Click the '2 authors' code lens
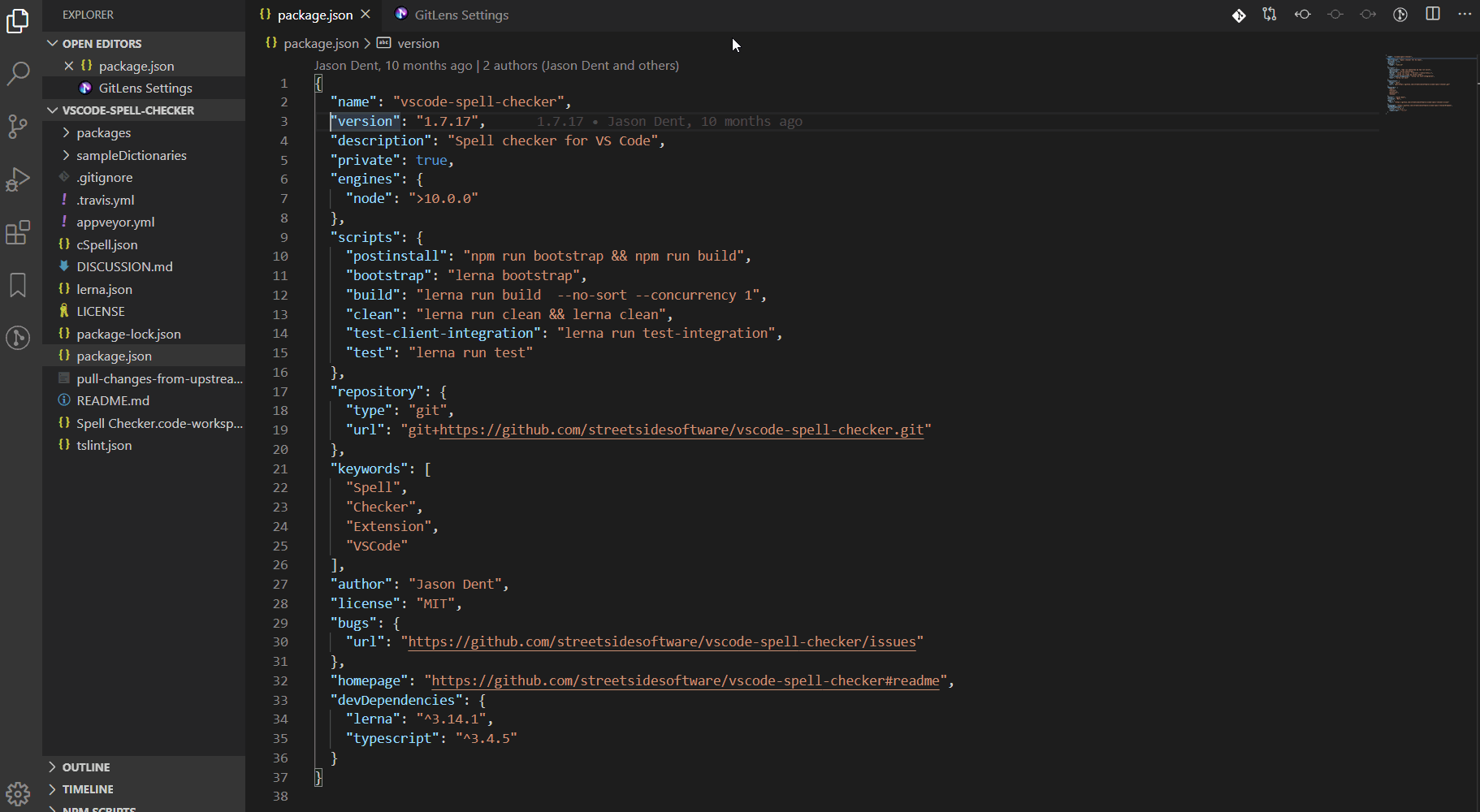Viewport: 1480px width, 812px height. click(582, 65)
